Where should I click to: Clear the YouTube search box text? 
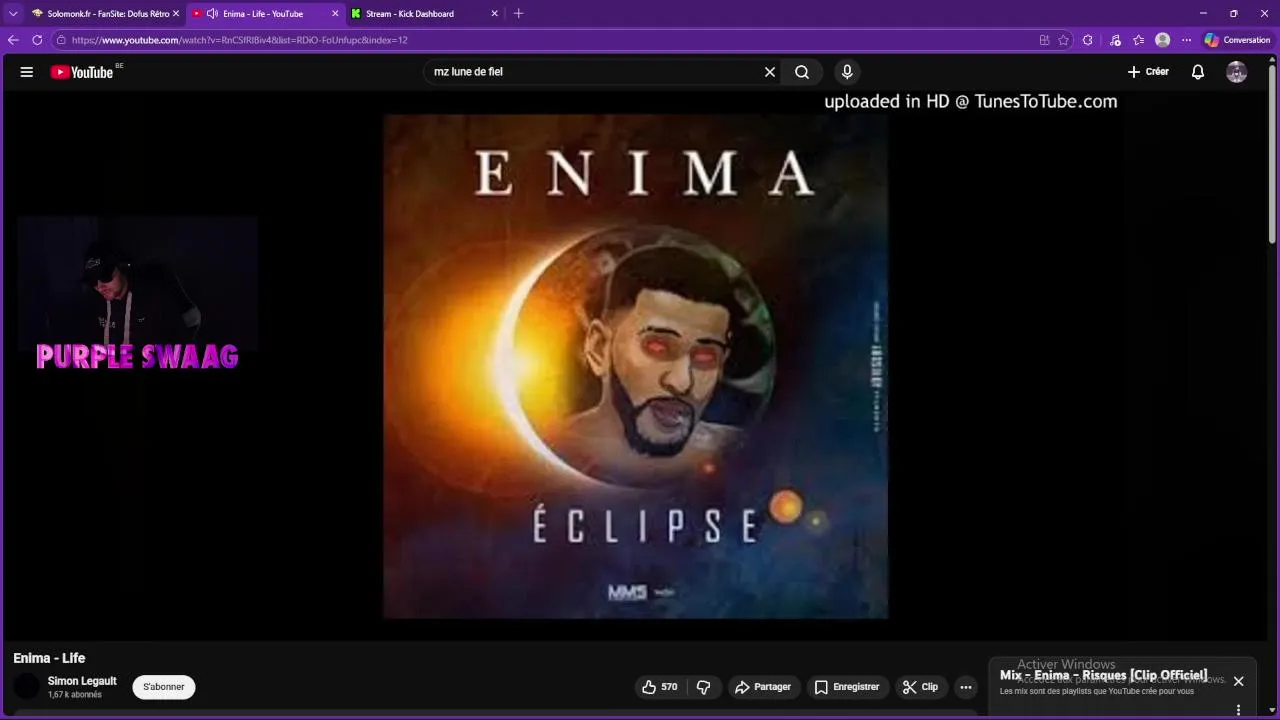pos(770,72)
